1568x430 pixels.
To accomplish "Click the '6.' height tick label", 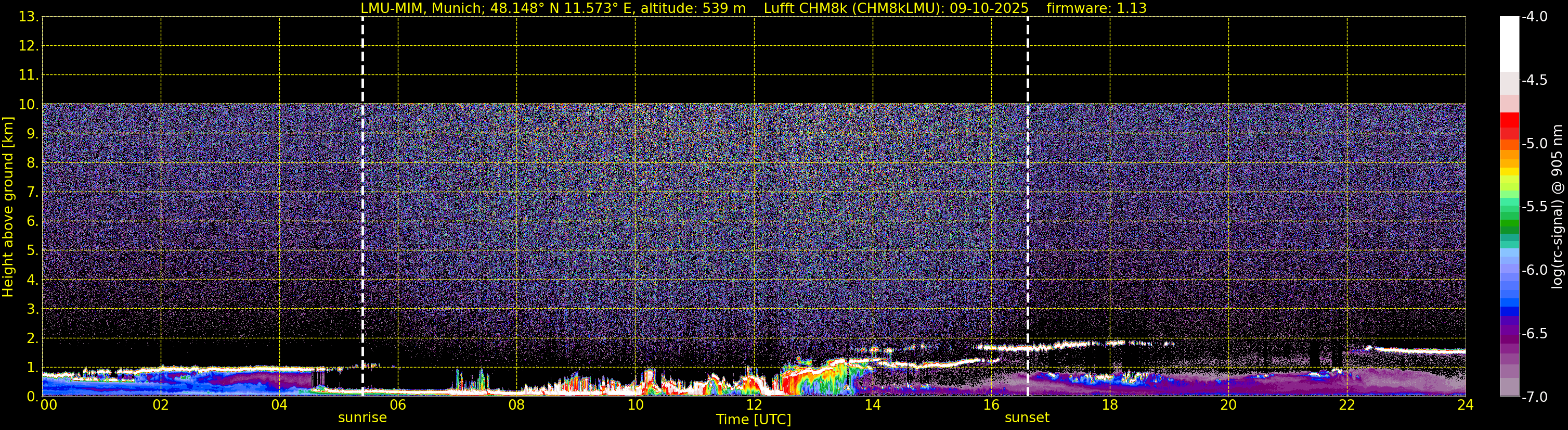I will (33, 222).
